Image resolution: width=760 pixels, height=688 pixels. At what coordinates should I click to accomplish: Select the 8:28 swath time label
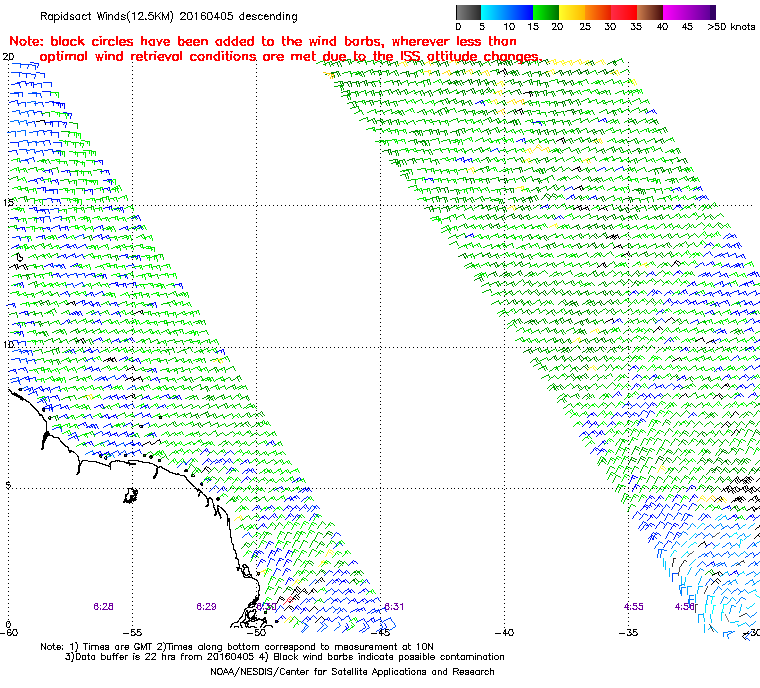coord(103,607)
